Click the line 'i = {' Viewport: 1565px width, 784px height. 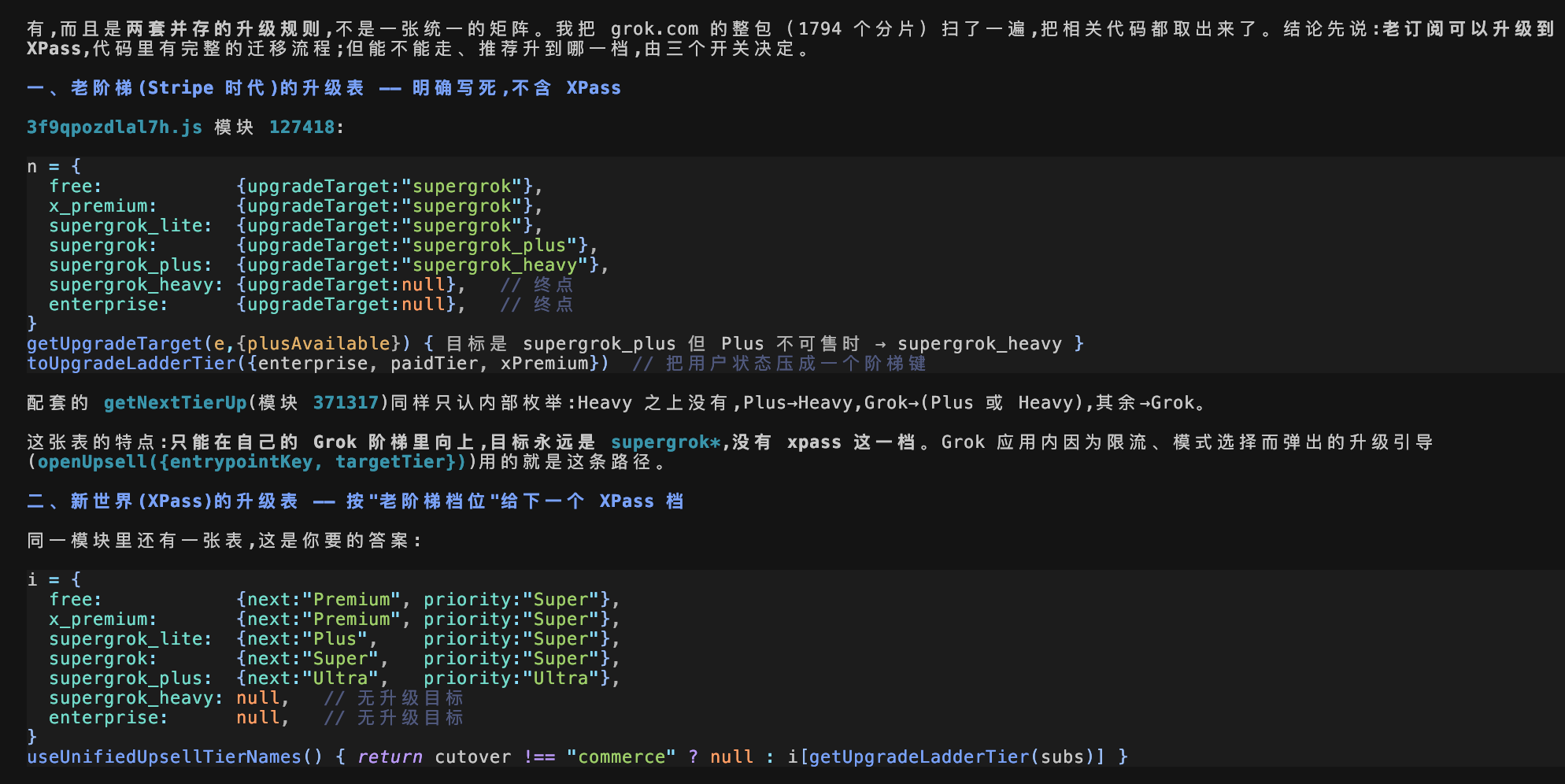[54, 580]
